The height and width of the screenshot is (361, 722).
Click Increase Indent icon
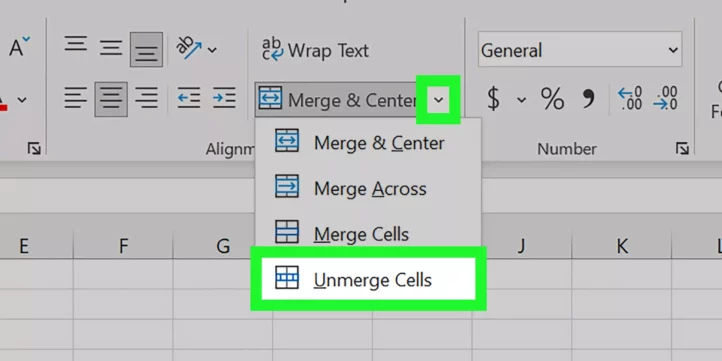224,98
